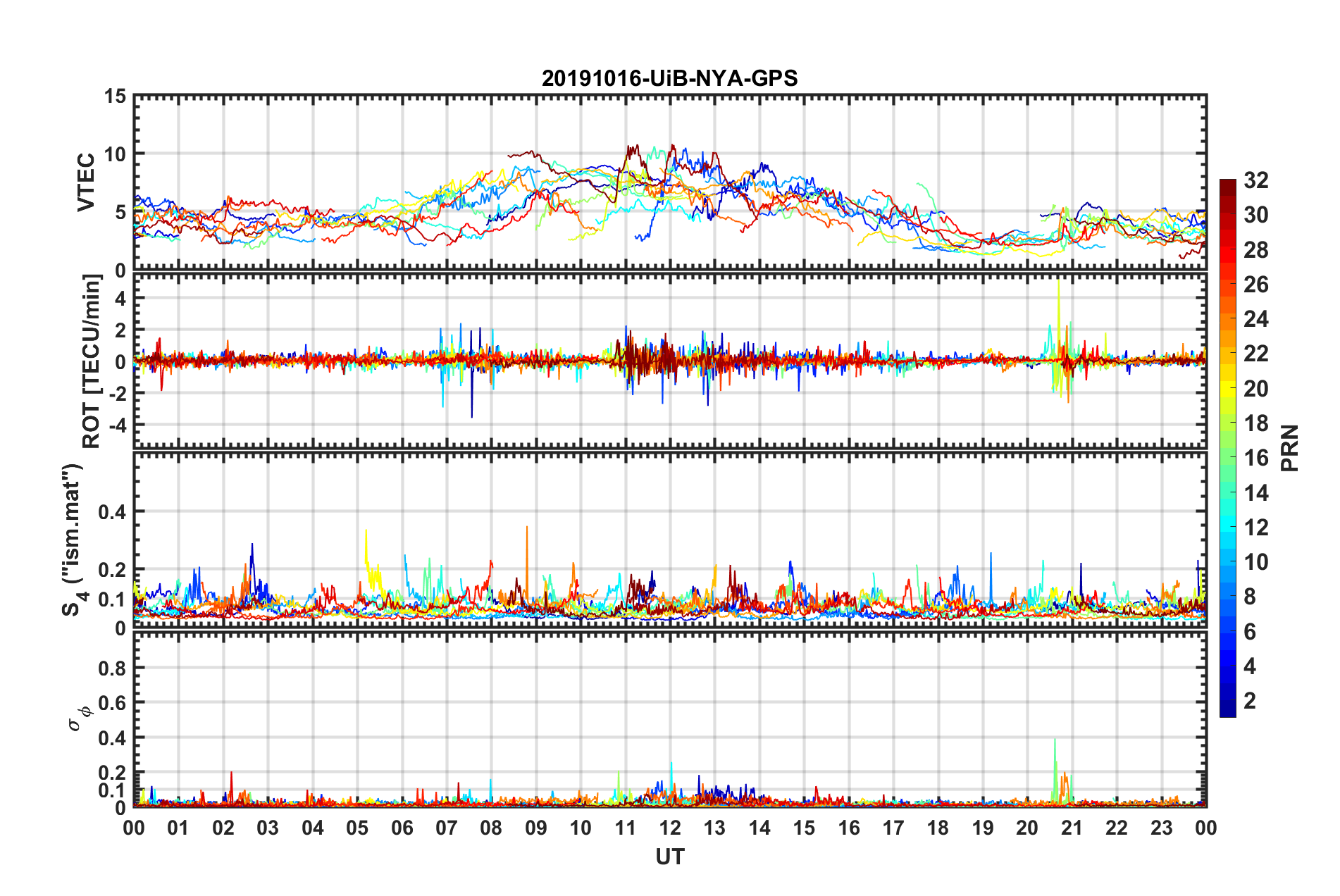Screen dimensions: 1340x896
Task: Select the 15 tick on the VTEC axis
Action: coord(116,96)
